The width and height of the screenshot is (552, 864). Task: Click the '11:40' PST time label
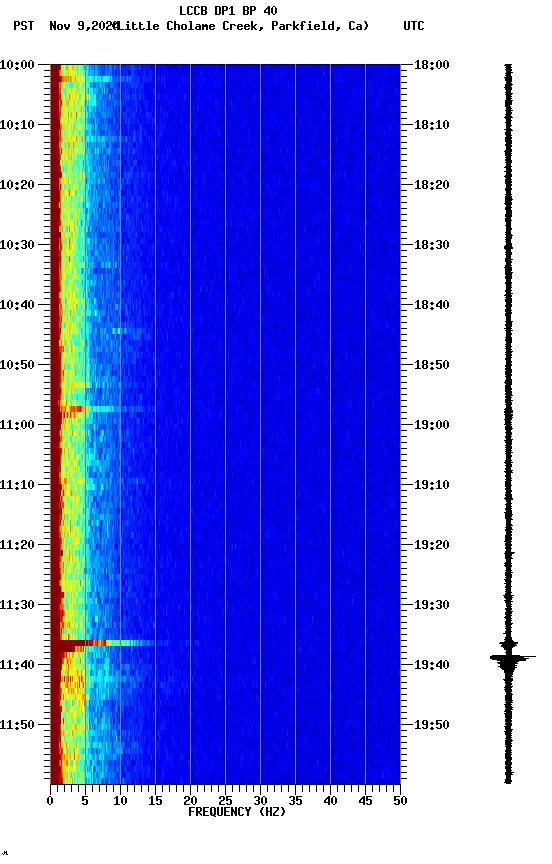pos(17,665)
